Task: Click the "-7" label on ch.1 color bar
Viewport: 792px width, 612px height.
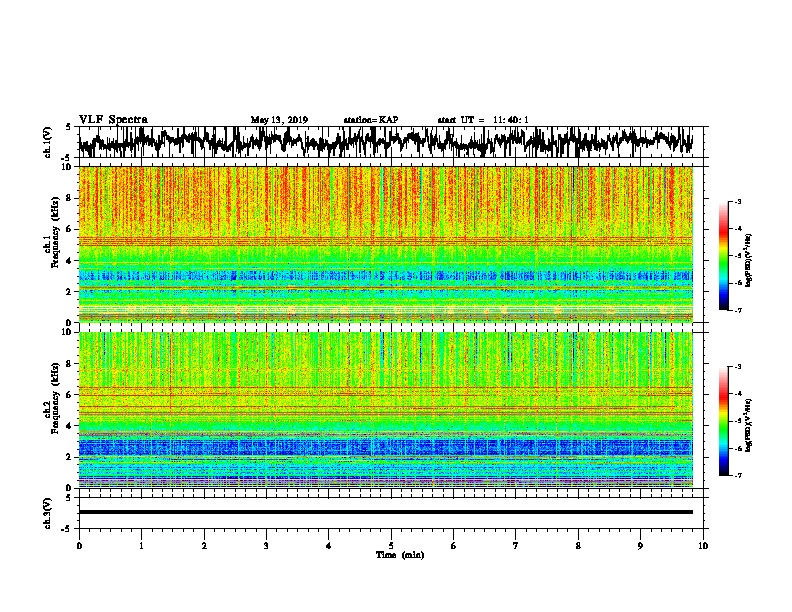Action: tap(738, 310)
